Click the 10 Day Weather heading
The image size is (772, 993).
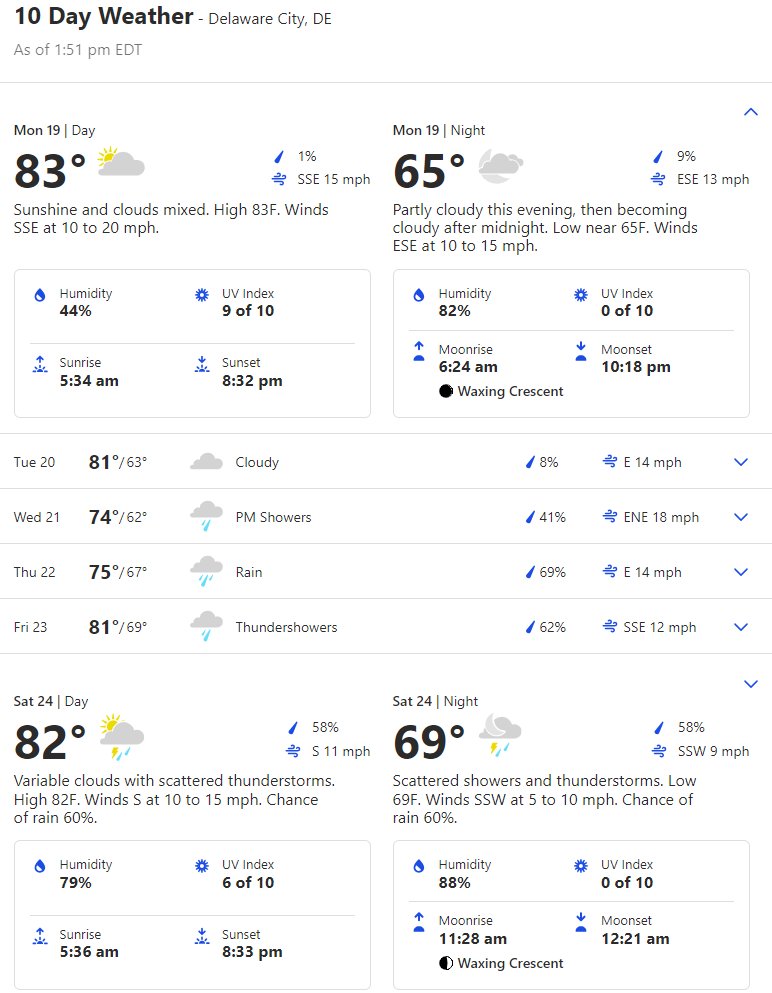click(103, 16)
